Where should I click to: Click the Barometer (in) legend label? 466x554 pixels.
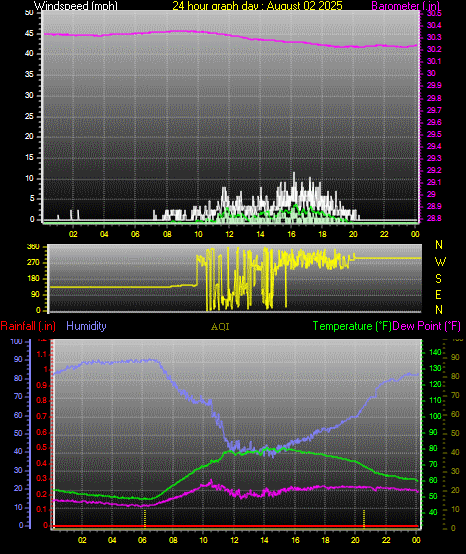pyautogui.click(x=406, y=6)
